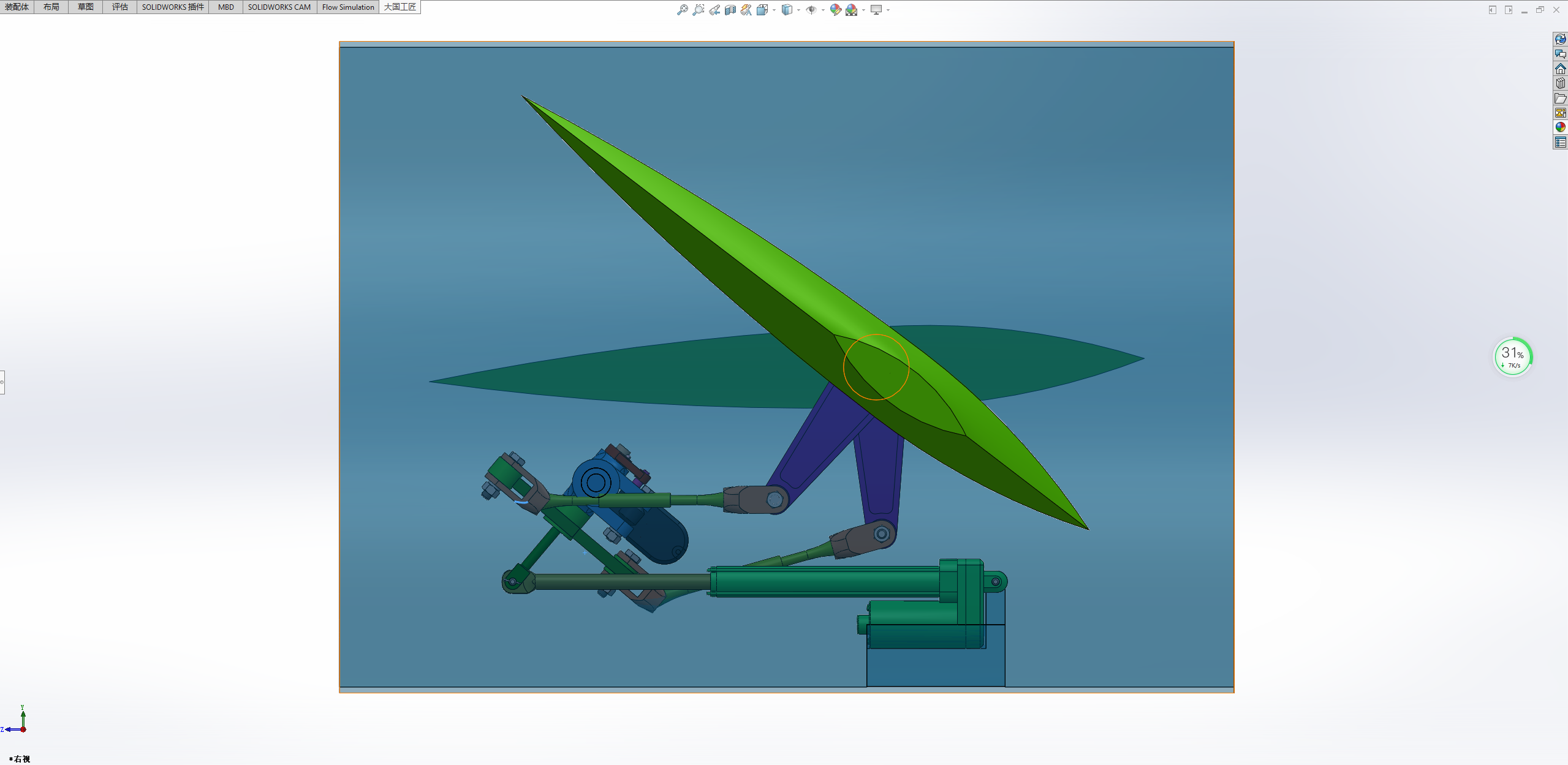
Task: Toggle the Hide/Show Items eye icon
Action: click(x=811, y=10)
